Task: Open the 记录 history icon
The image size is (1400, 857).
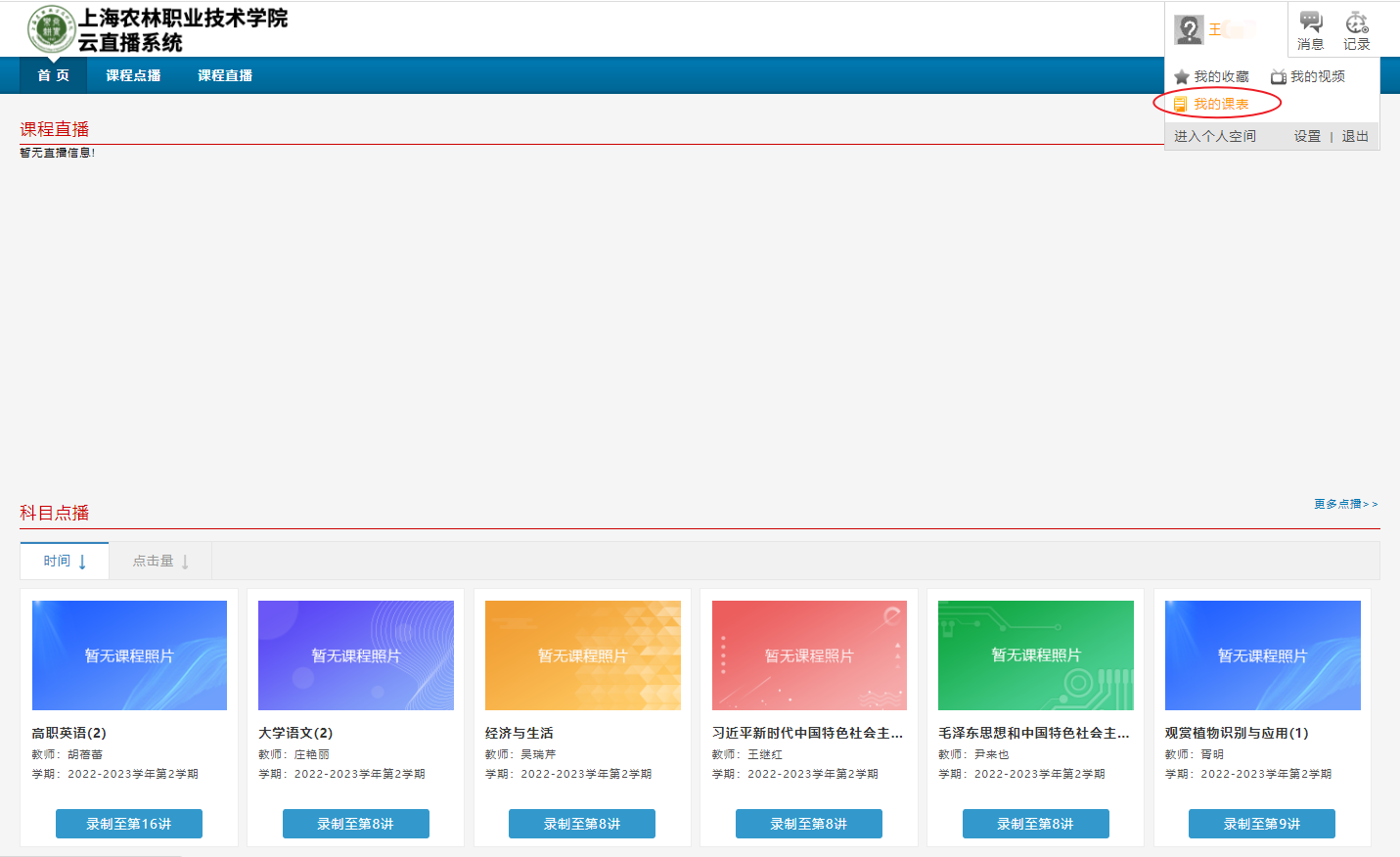Action: click(x=1356, y=23)
